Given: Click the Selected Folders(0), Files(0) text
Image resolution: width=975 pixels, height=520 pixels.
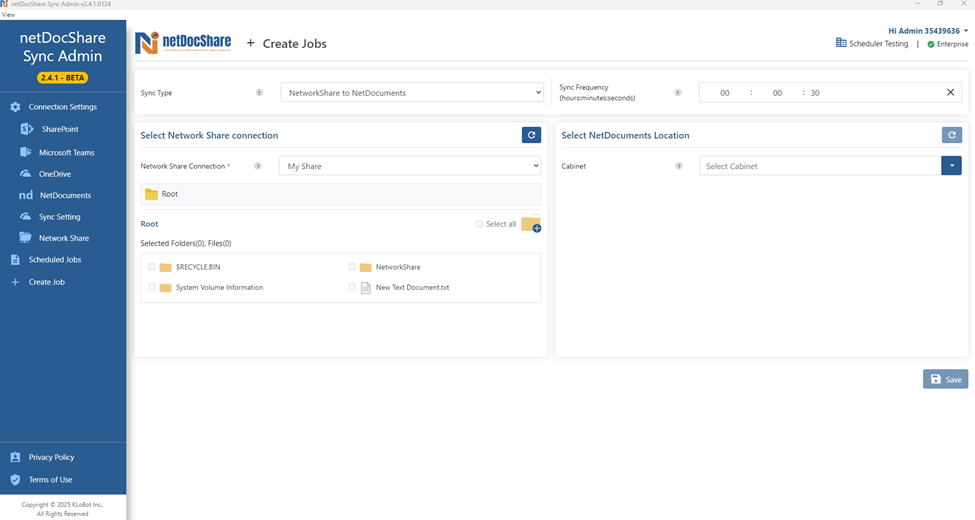Looking at the screenshot, I should click(186, 243).
